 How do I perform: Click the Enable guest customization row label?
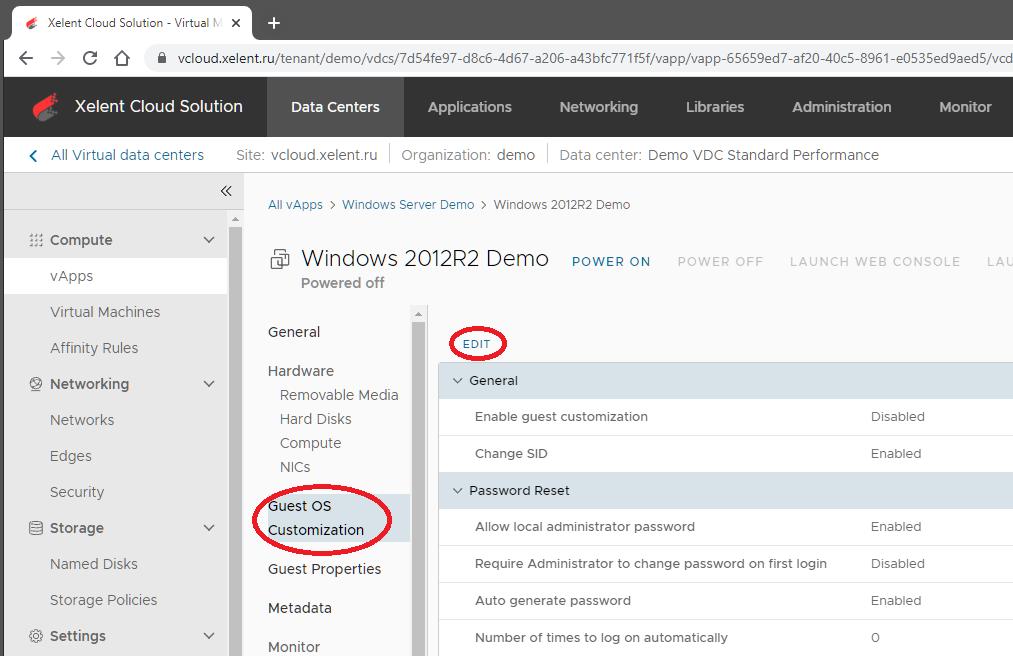pos(561,417)
